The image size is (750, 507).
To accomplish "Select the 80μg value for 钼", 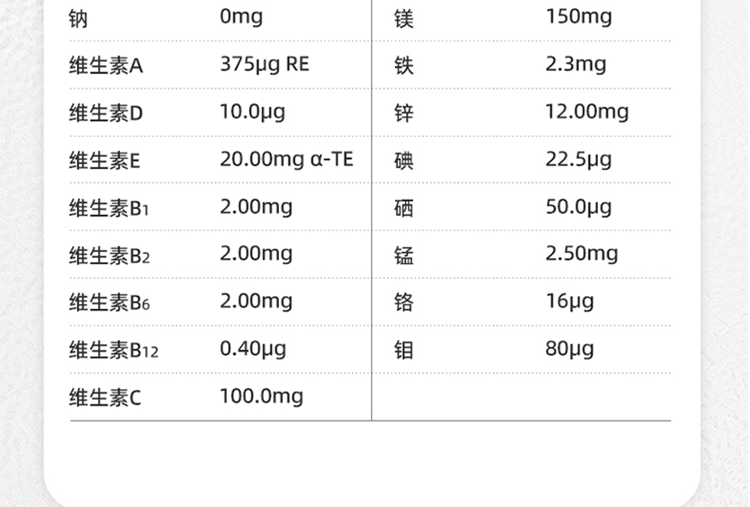I will pos(569,348).
